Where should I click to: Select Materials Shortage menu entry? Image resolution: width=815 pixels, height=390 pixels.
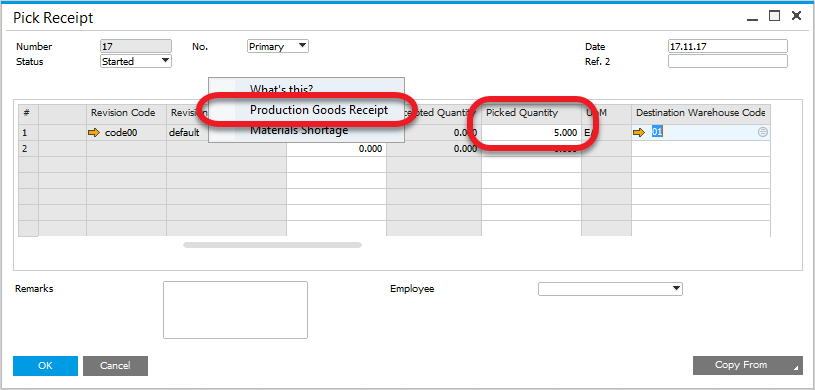point(299,130)
